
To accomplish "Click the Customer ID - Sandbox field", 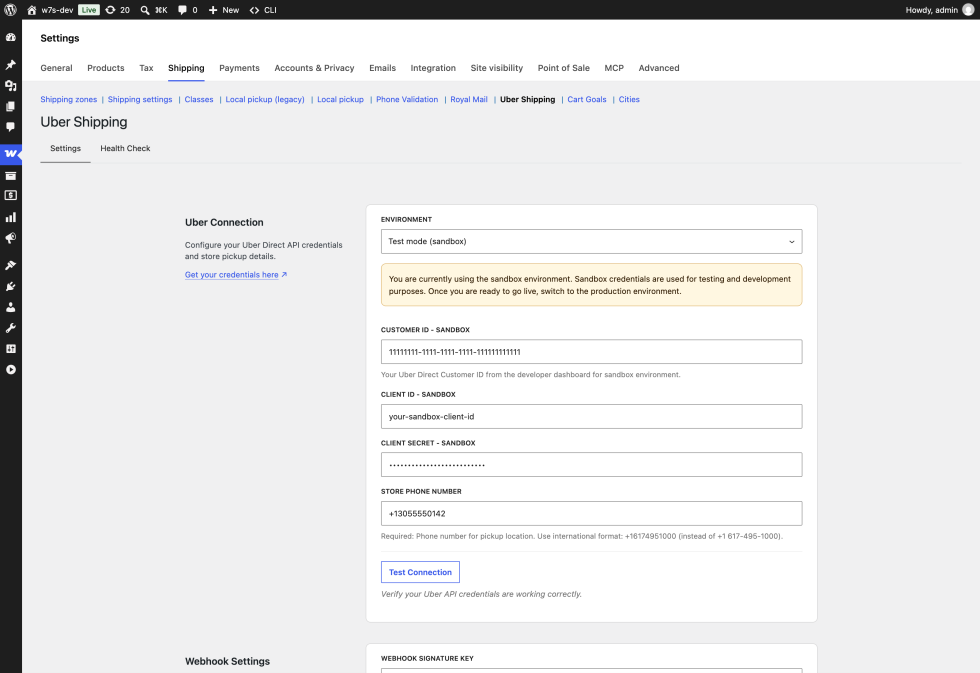I will pyautogui.click(x=591, y=352).
